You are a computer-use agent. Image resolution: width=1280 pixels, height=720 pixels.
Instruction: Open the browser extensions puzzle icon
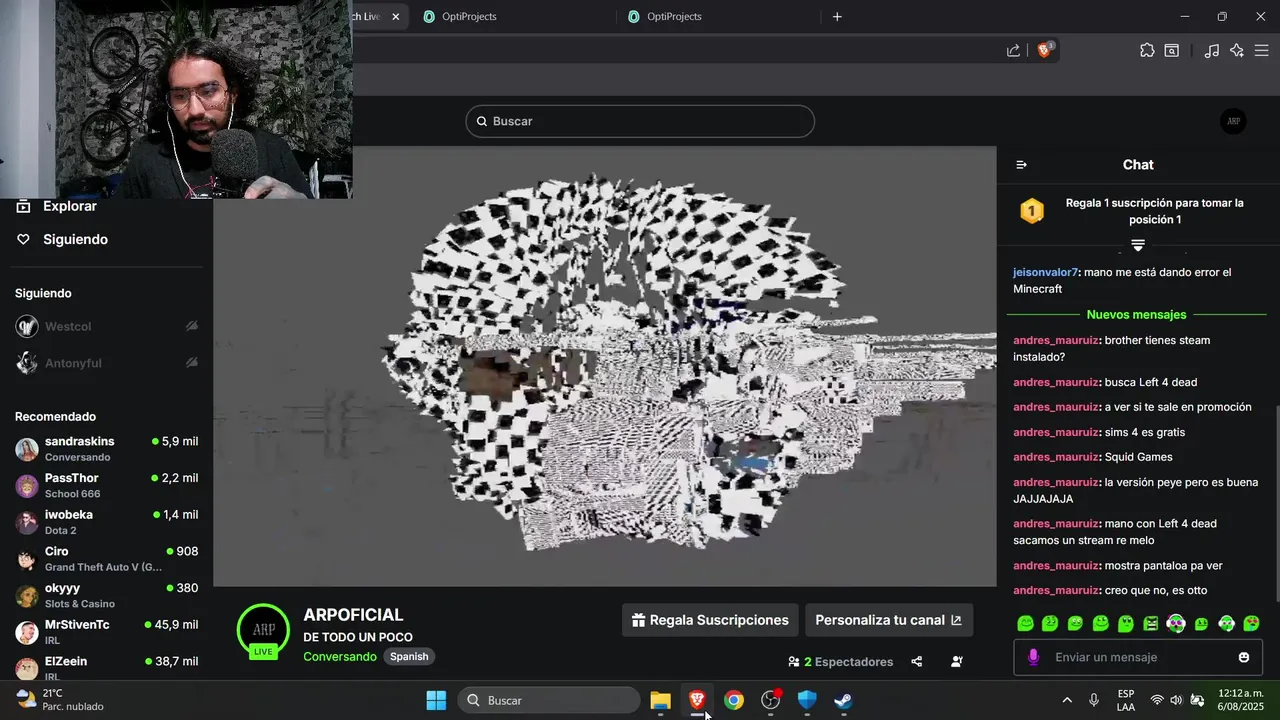[1147, 50]
